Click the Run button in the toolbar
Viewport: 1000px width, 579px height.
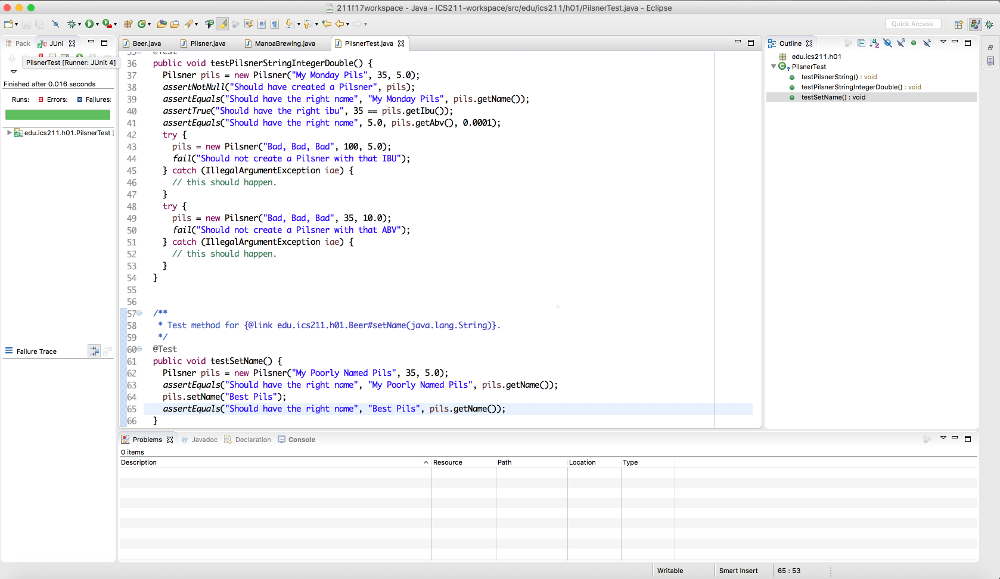[x=89, y=23]
